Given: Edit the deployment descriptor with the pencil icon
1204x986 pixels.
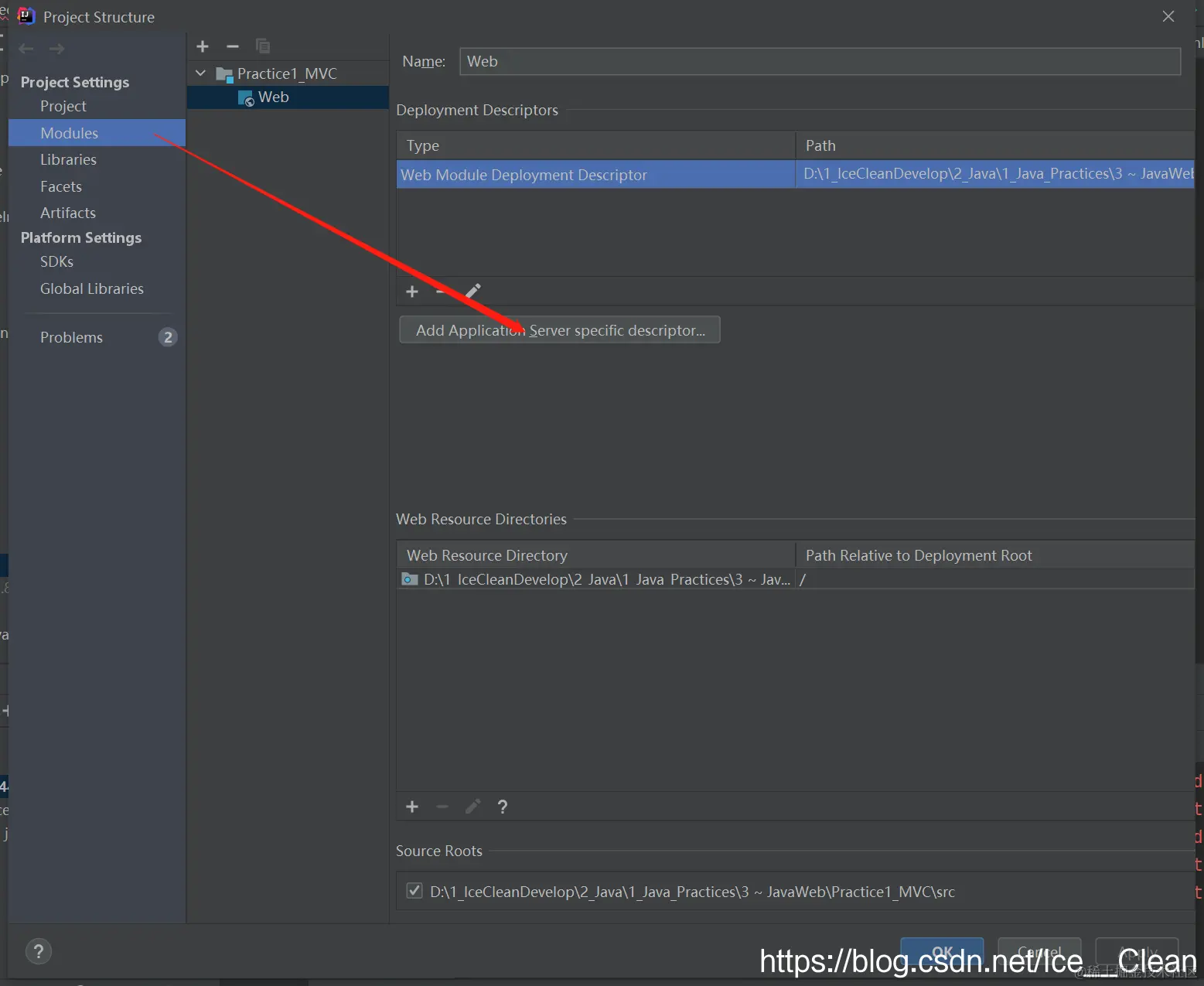Looking at the screenshot, I should pos(473,292).
